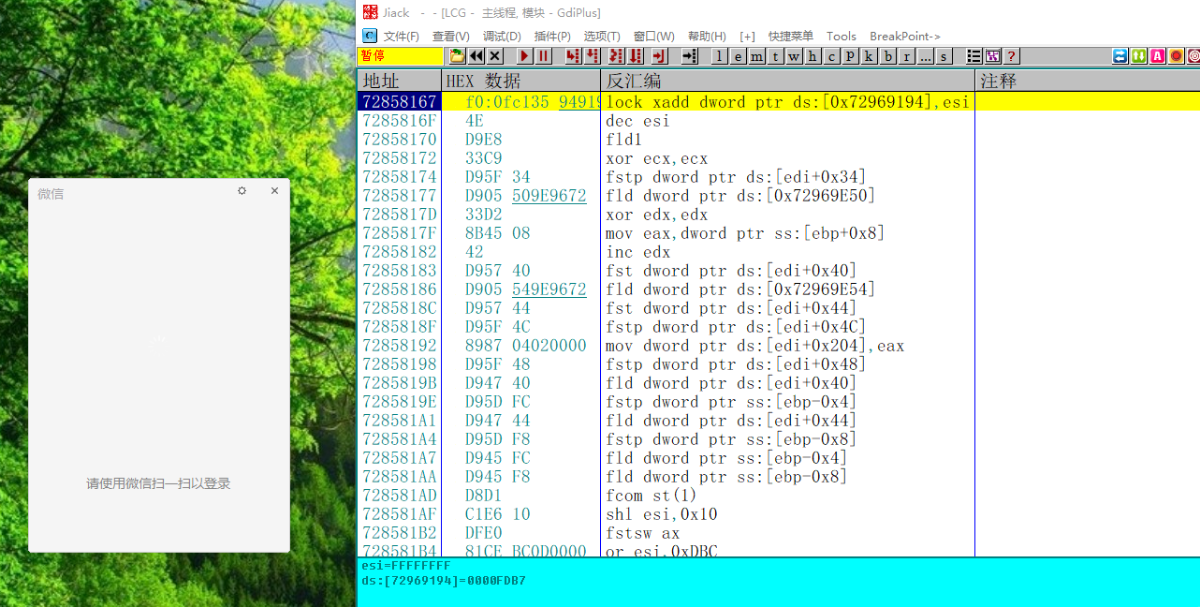The image size is (1200, 607).
Task: Click the Step Over toolbar icon
Action: (591, 56)
